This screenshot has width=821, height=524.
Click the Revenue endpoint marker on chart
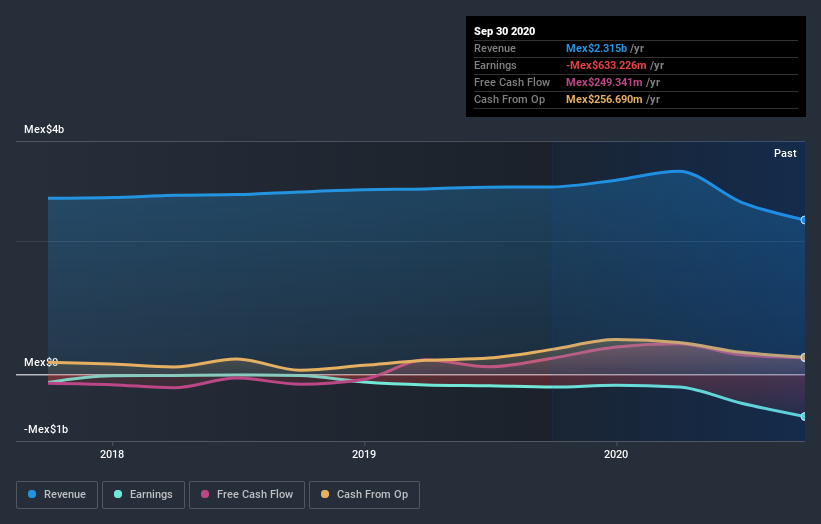point(803,220)
